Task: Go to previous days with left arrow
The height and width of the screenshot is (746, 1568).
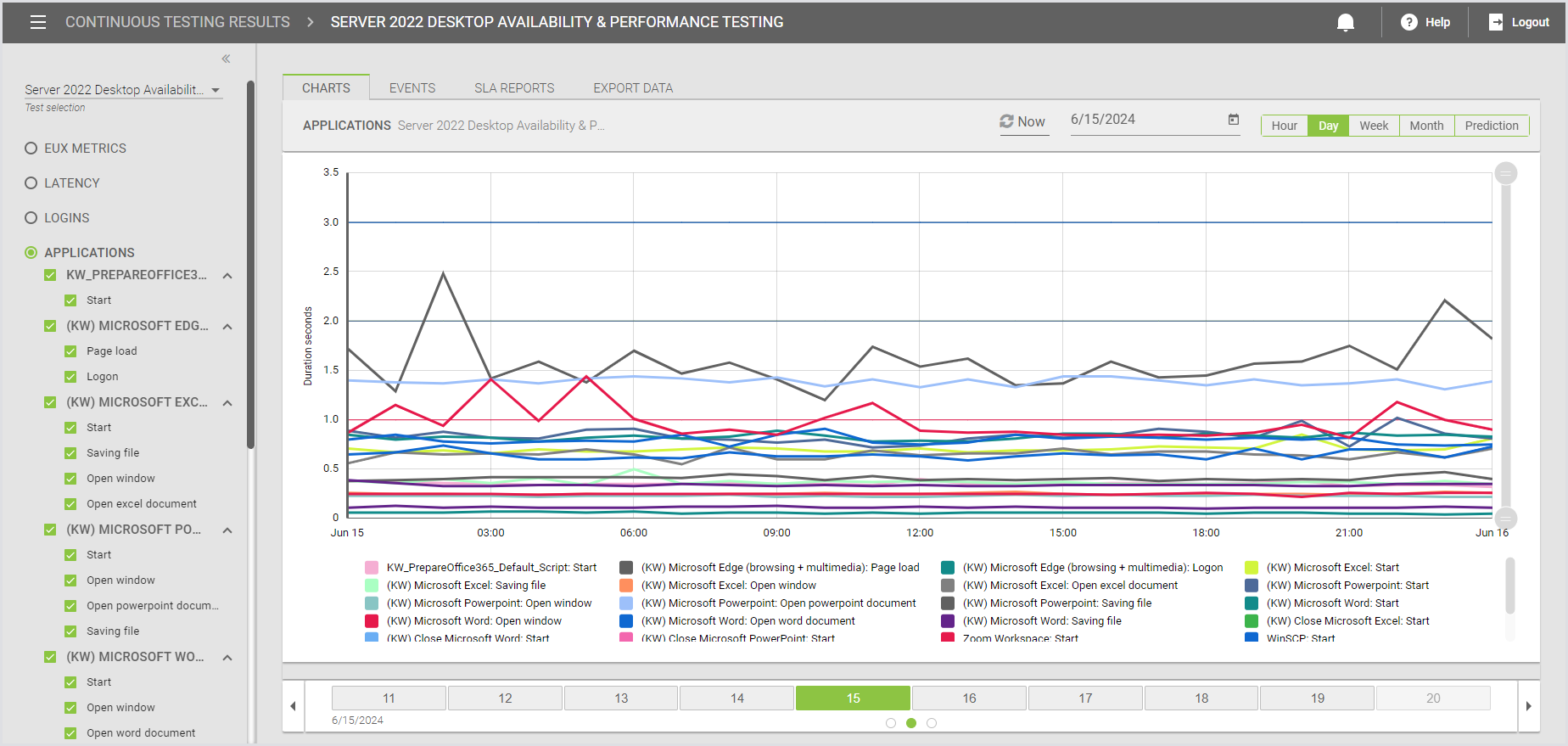Action: (293, 705)
